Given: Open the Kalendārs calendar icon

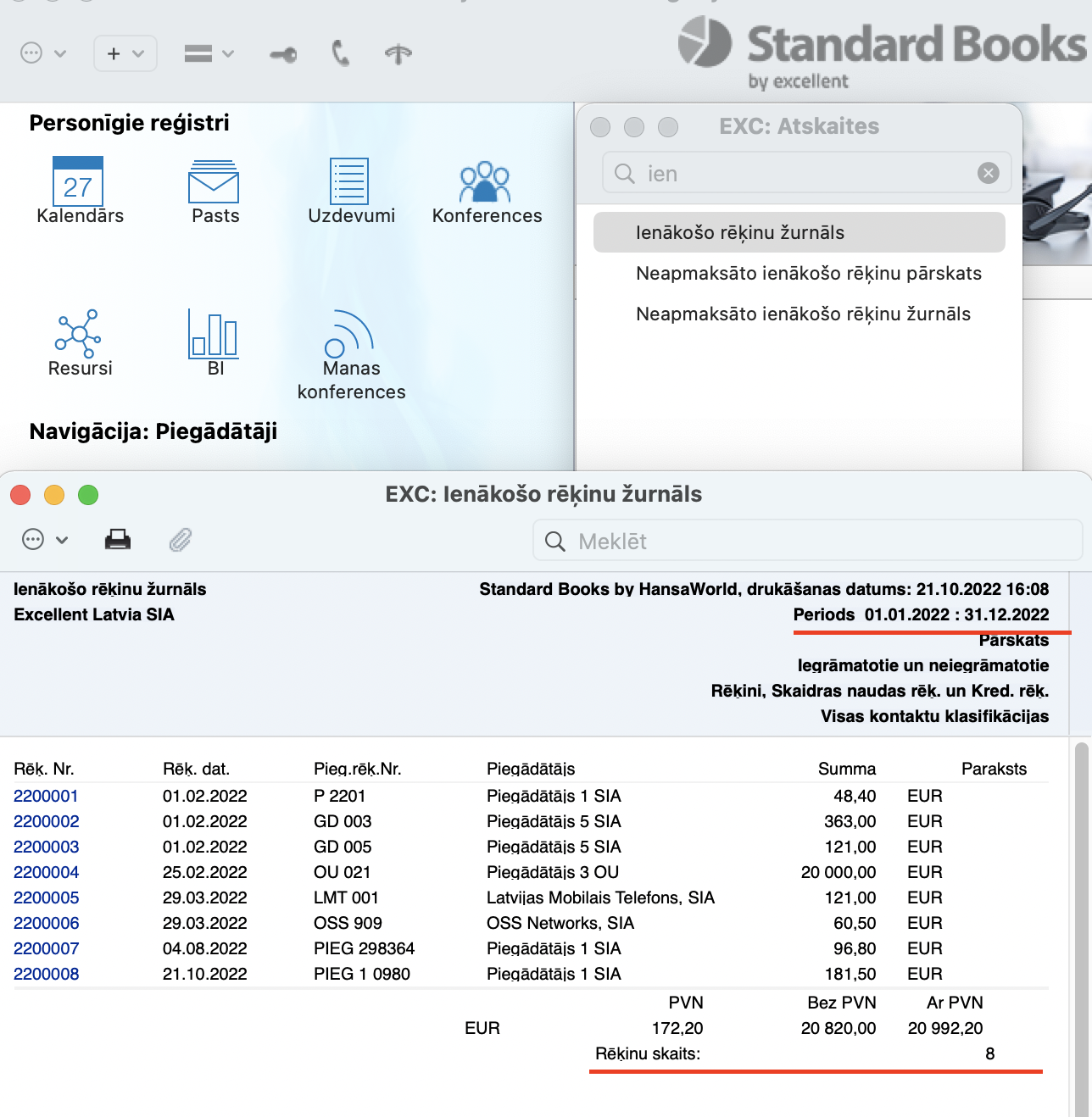Looking at the screenshot, I should 78,181.
